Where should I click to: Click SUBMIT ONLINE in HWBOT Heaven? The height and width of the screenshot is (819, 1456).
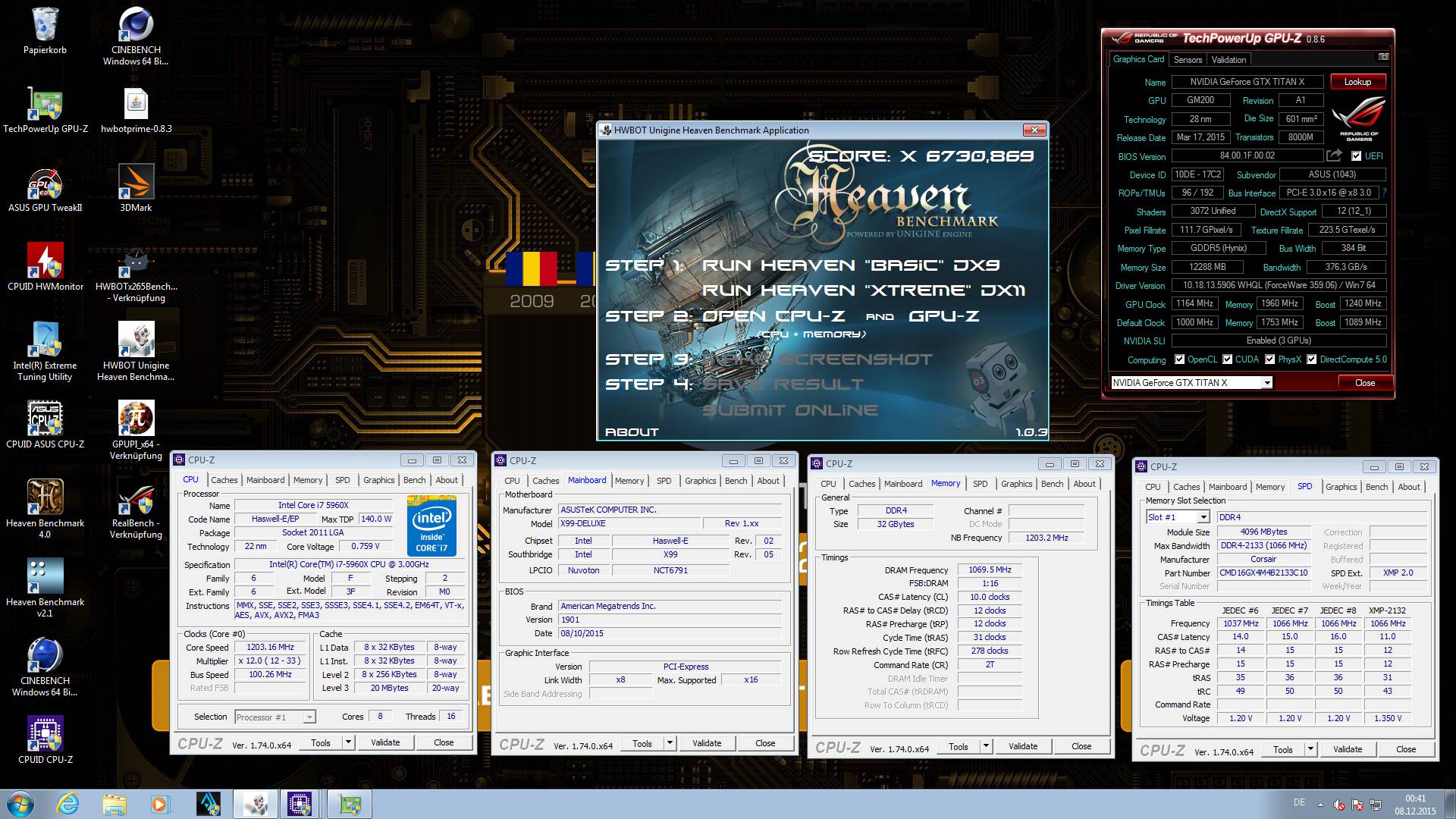(x=789, y=410)
